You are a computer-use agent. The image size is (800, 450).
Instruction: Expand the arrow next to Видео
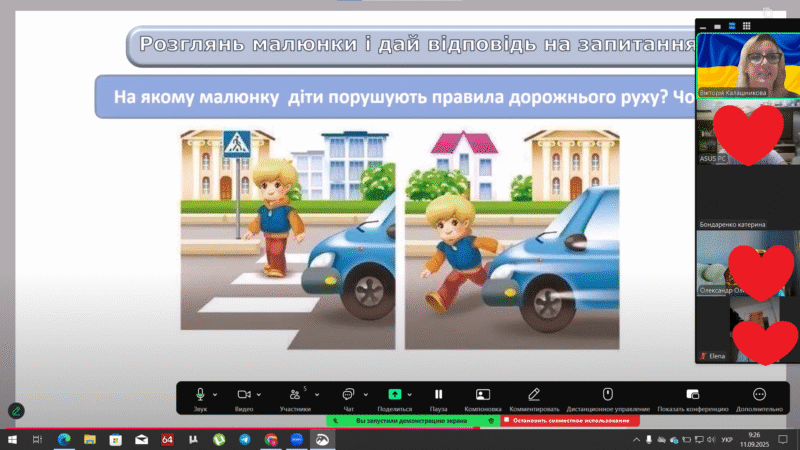[260, 395]
